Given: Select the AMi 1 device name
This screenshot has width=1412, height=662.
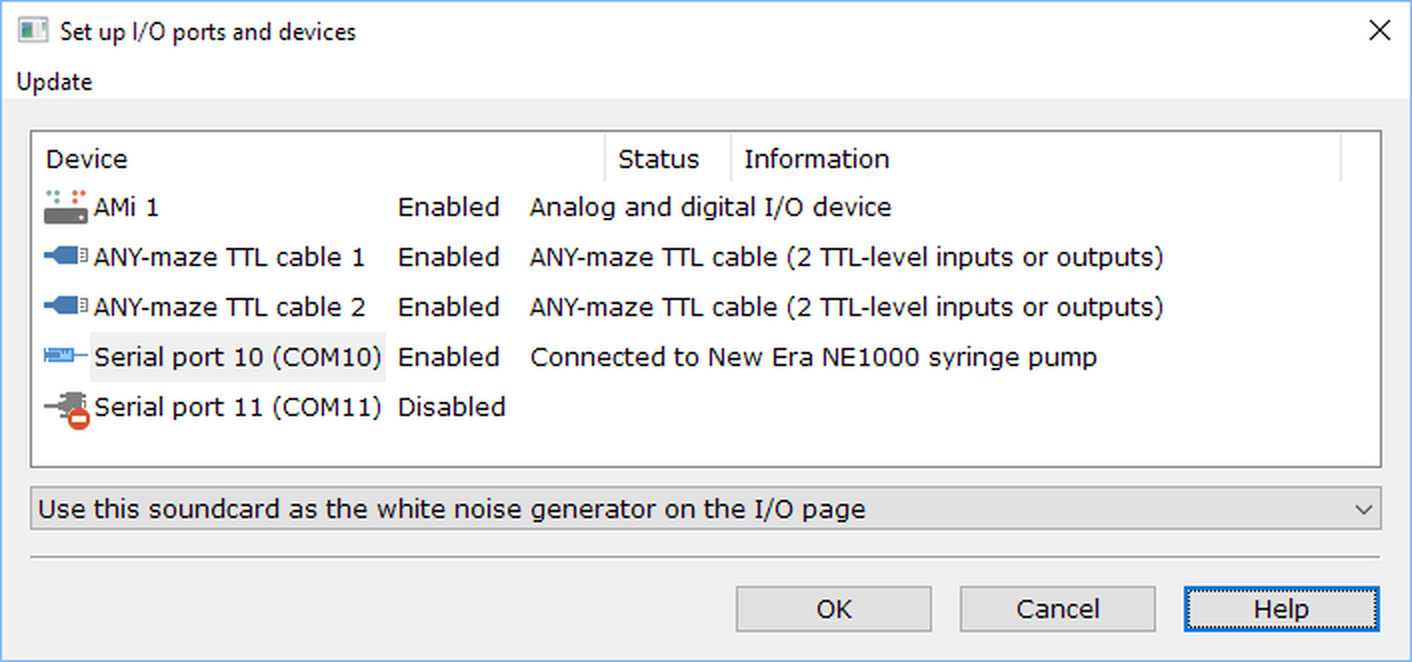Looking at the screenshot, I should click(126, 207).
